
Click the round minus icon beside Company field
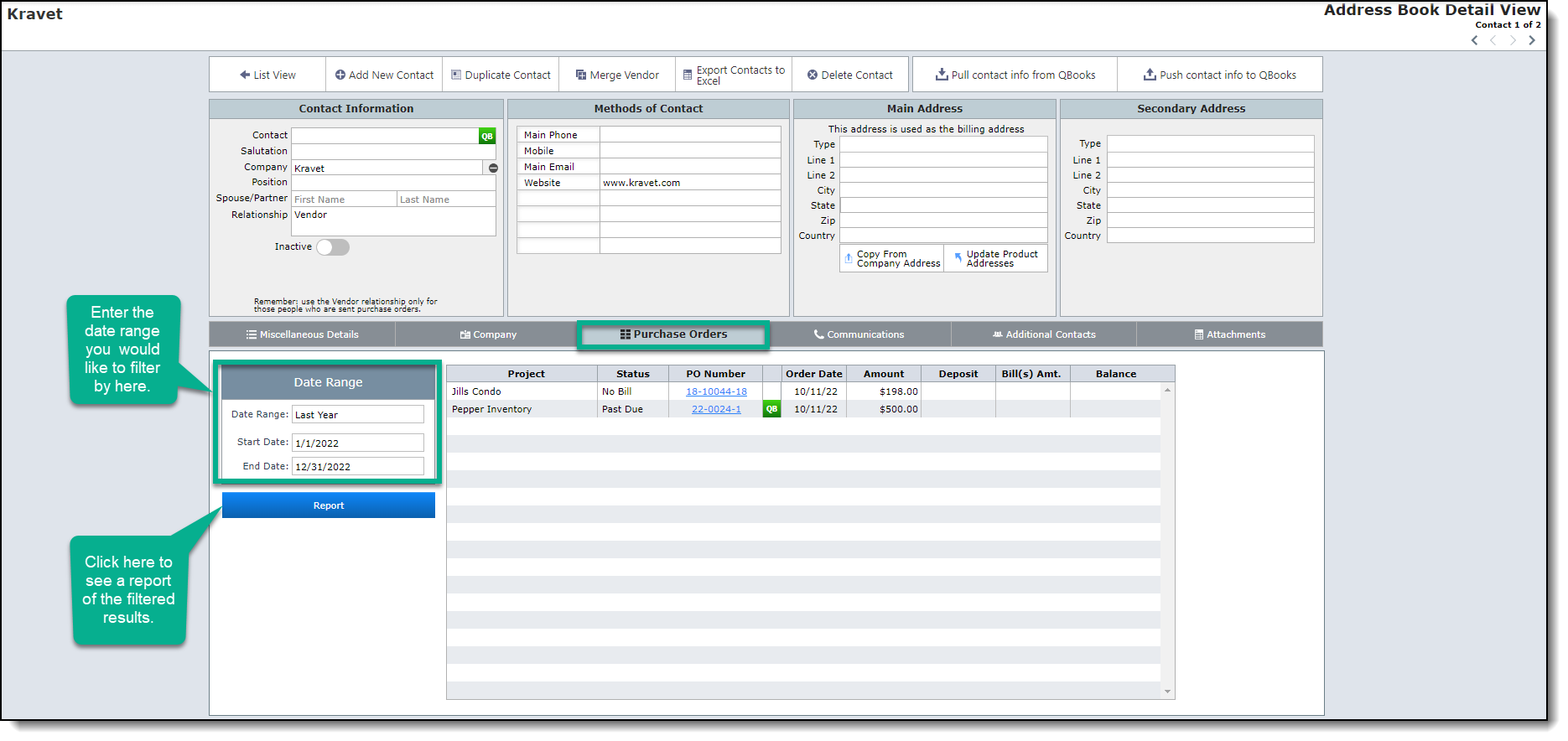(493, 168)
